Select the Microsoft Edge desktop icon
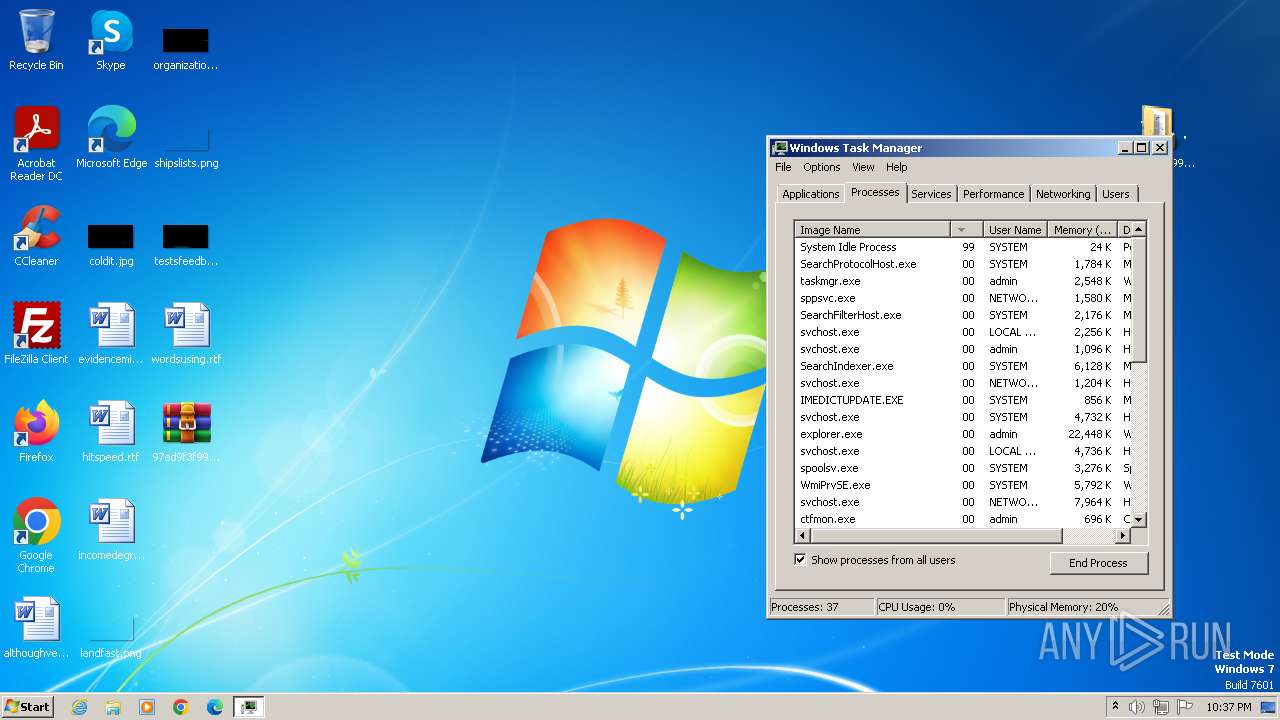Viewport: 1280px width, 720px height. tap(111, 138)
